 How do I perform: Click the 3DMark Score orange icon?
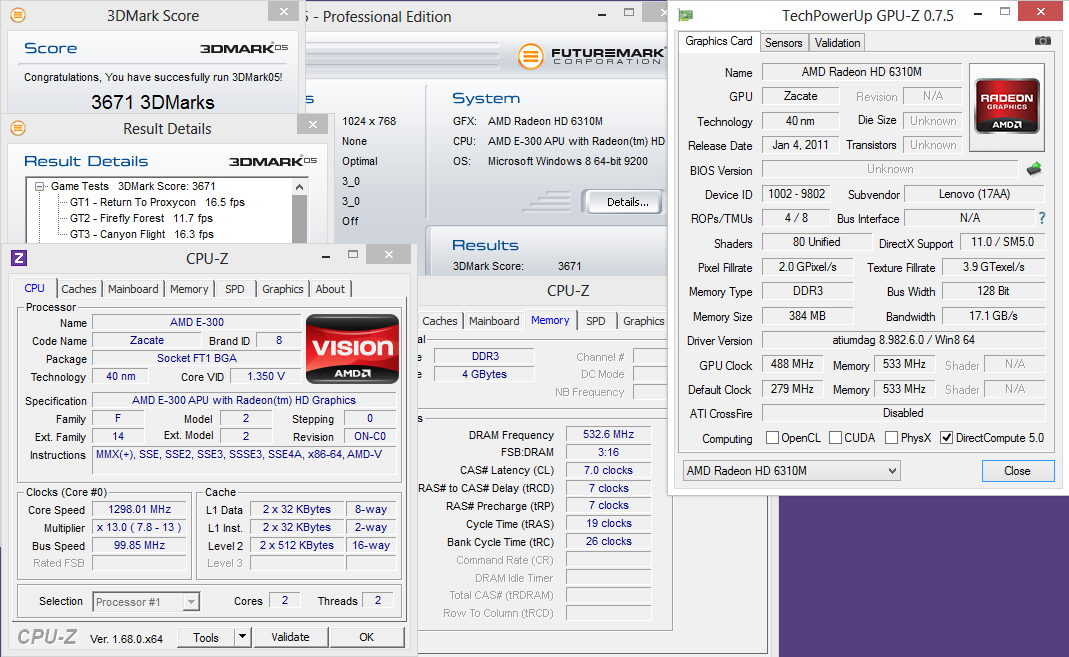pyautogui.click(x=18, y=14)
